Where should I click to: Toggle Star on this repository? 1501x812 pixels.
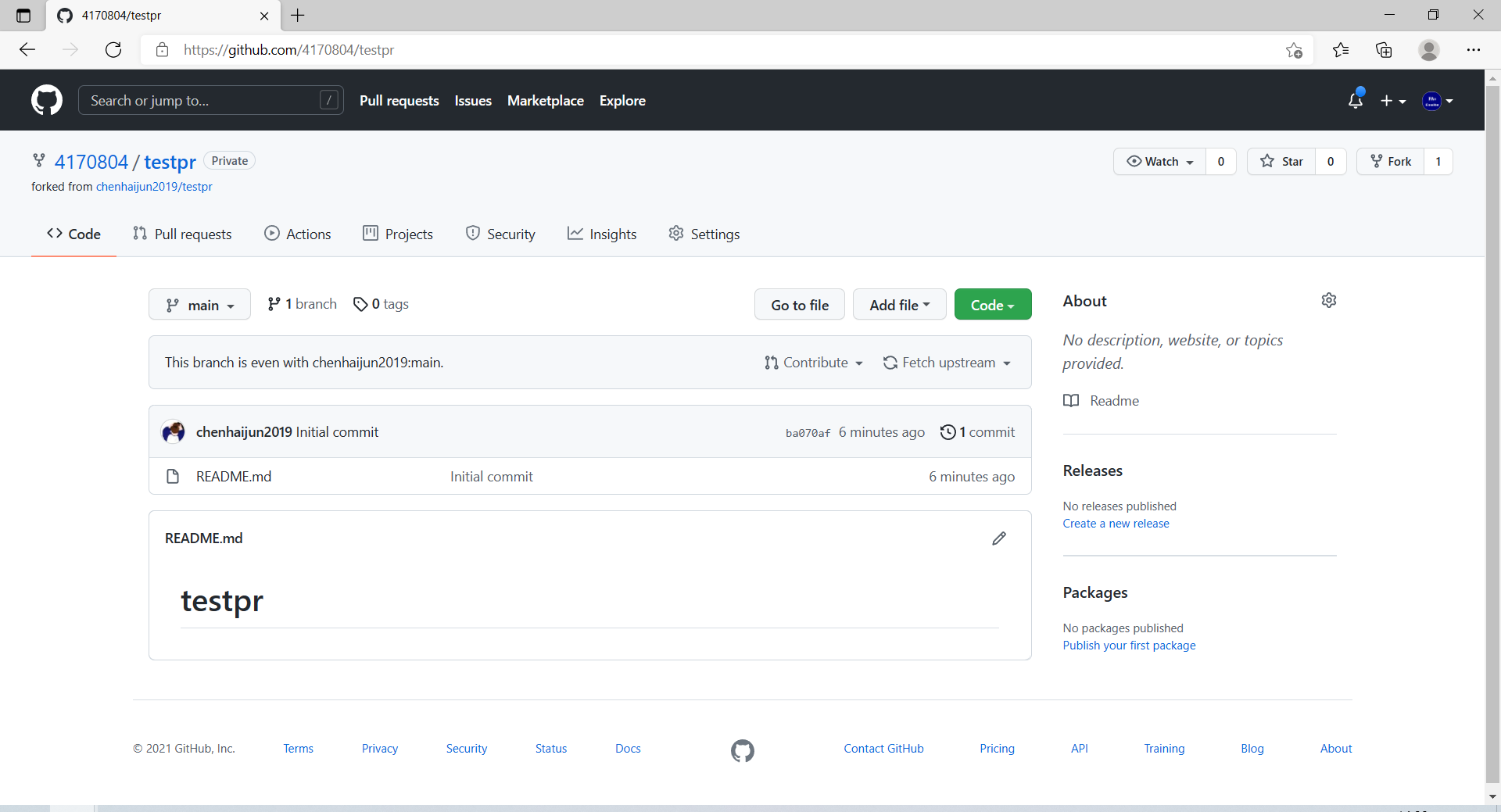(1281, 162)
